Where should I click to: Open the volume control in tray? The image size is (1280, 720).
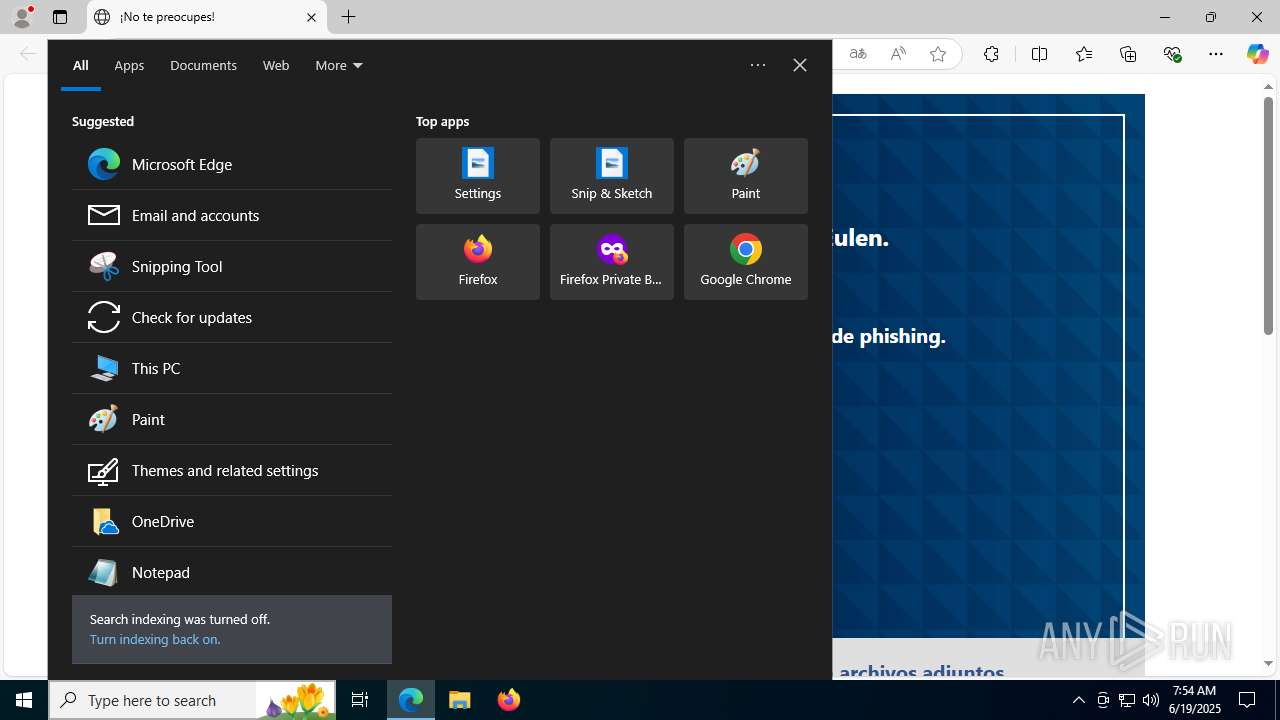pos(1151,700)
